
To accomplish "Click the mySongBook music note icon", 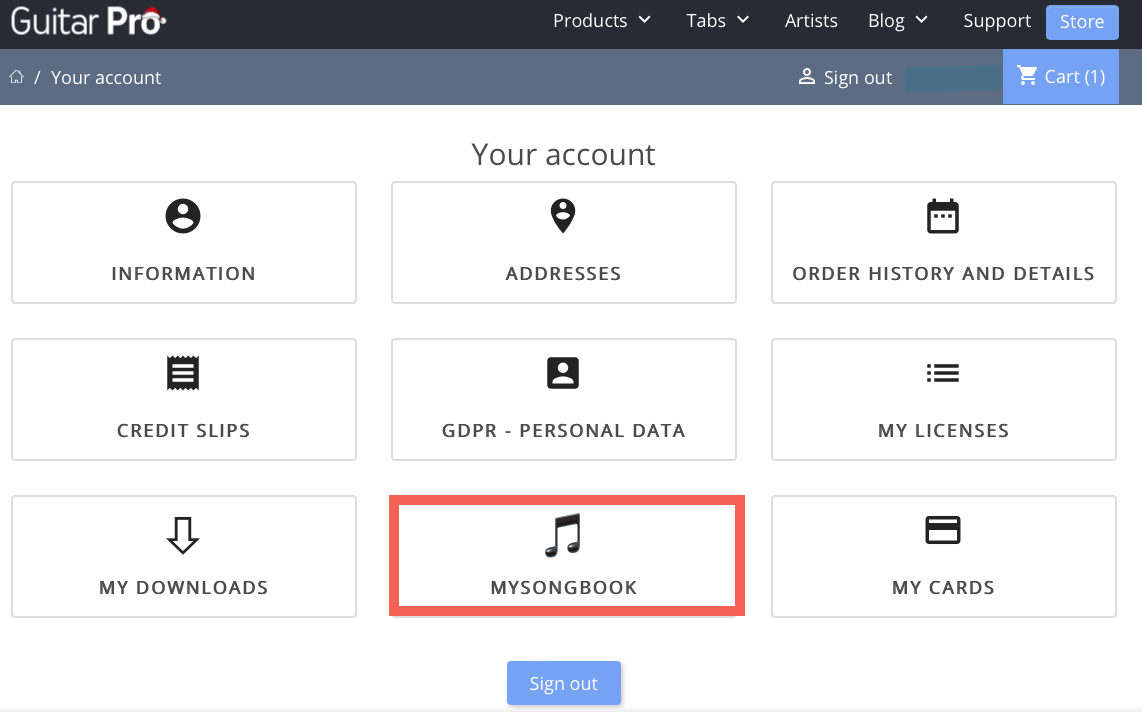I will point(563,535).
